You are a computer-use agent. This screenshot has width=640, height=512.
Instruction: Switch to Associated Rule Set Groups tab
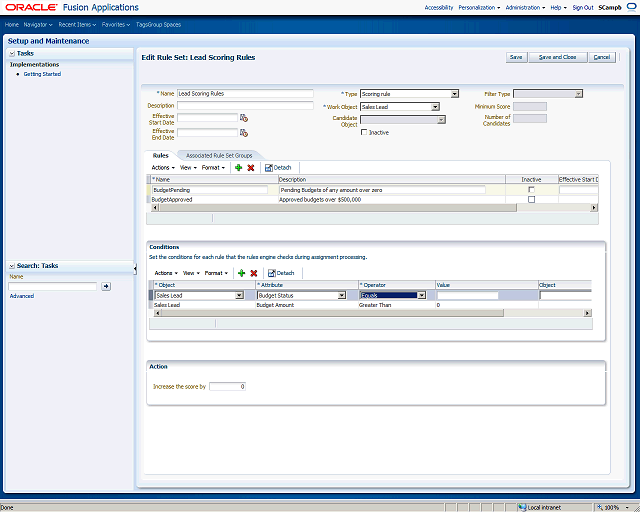coord(219,156)
